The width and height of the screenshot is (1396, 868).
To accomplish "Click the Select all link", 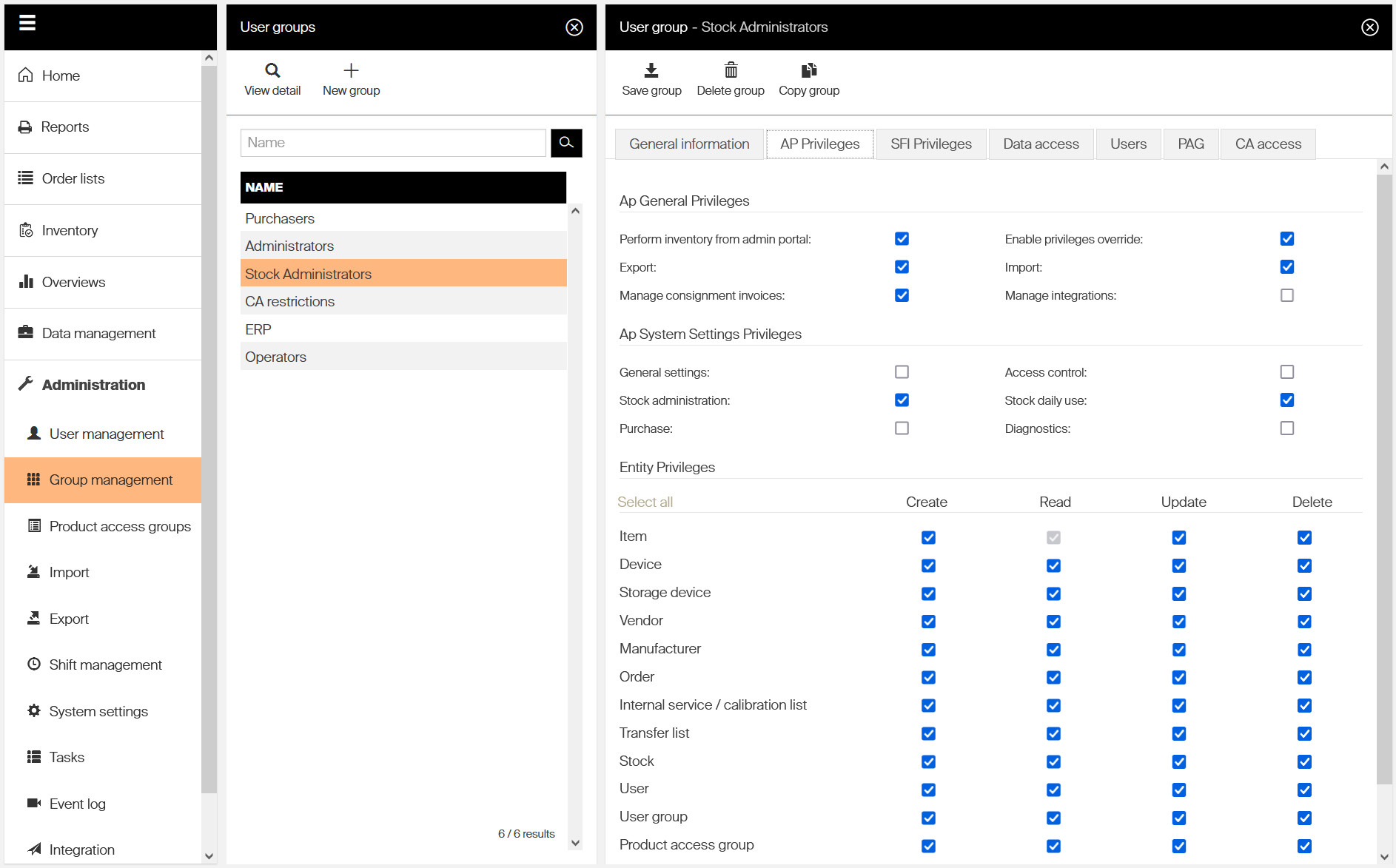I will tap(645, 502).
